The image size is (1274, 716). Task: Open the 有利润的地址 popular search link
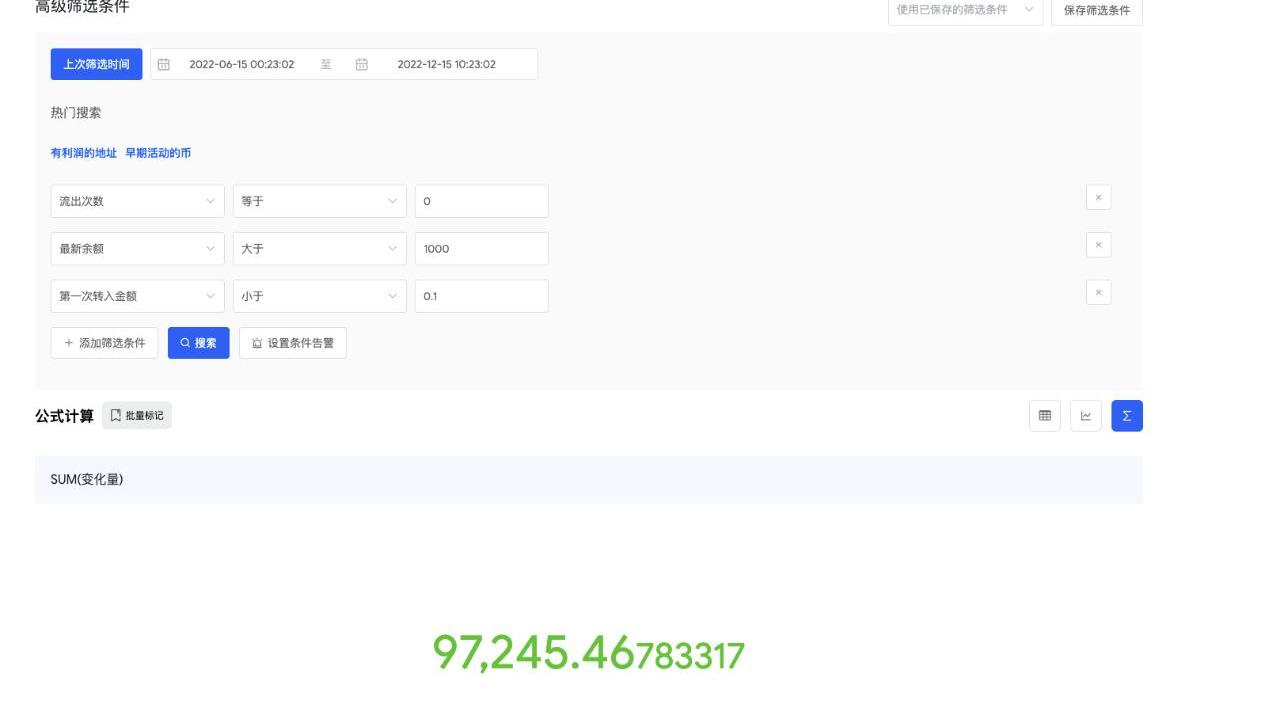click(84, 153)
